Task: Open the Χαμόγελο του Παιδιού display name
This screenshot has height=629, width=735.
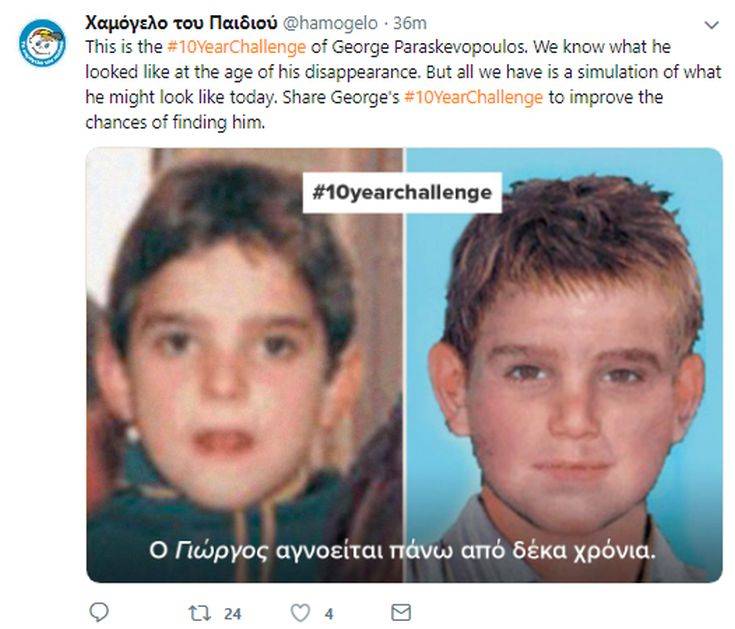Action: tap(181, 22)
